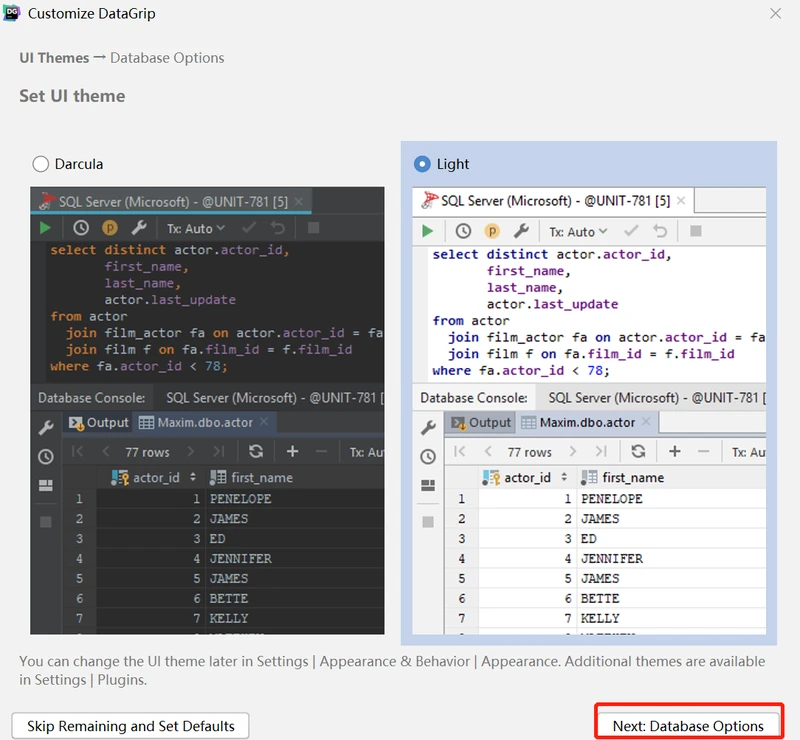Click the stop square in Darcula top toolbar
Screen dimensions: 800x740
coord(313,228)
